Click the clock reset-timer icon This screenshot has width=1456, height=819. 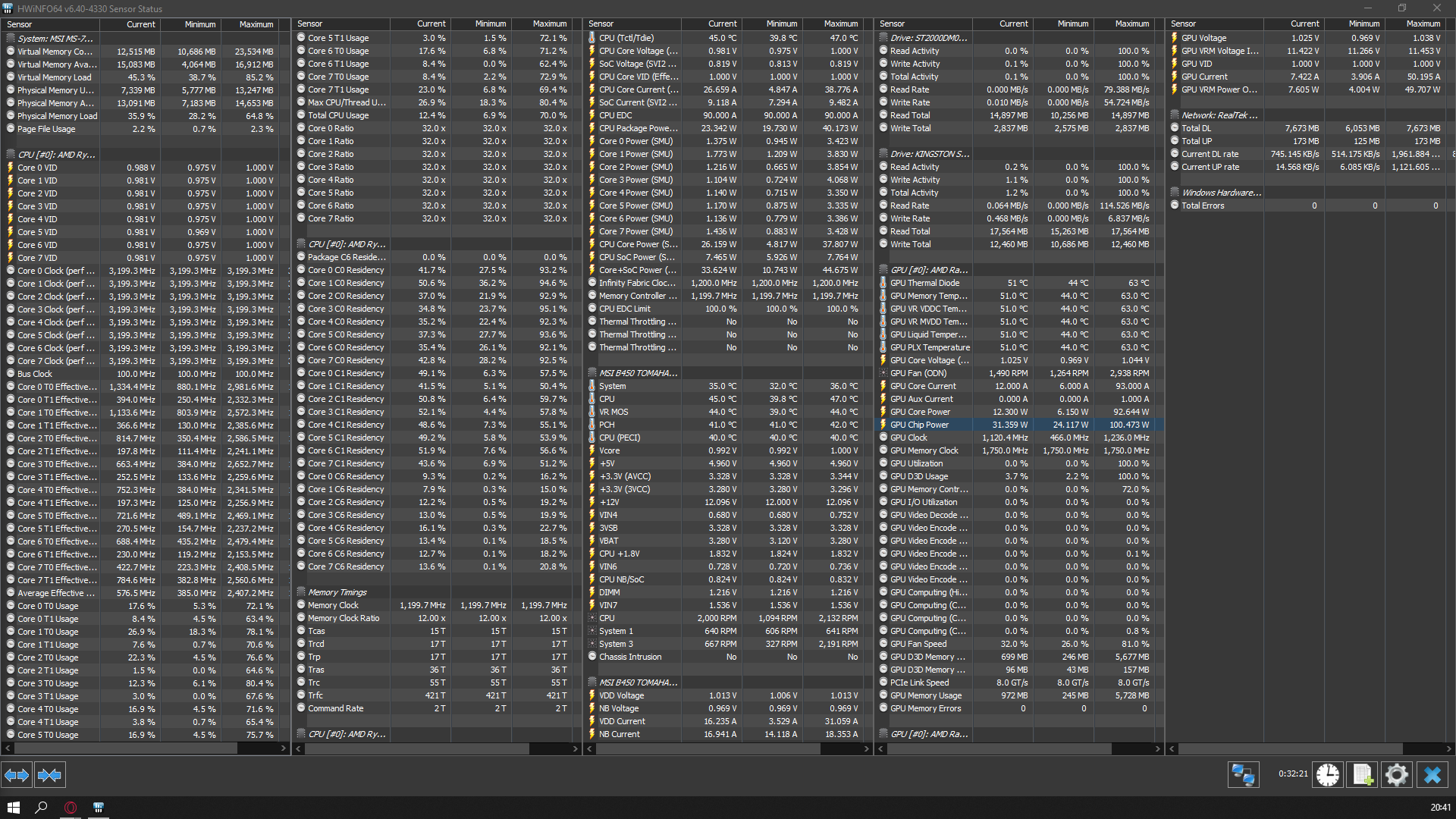point(1328,774)
